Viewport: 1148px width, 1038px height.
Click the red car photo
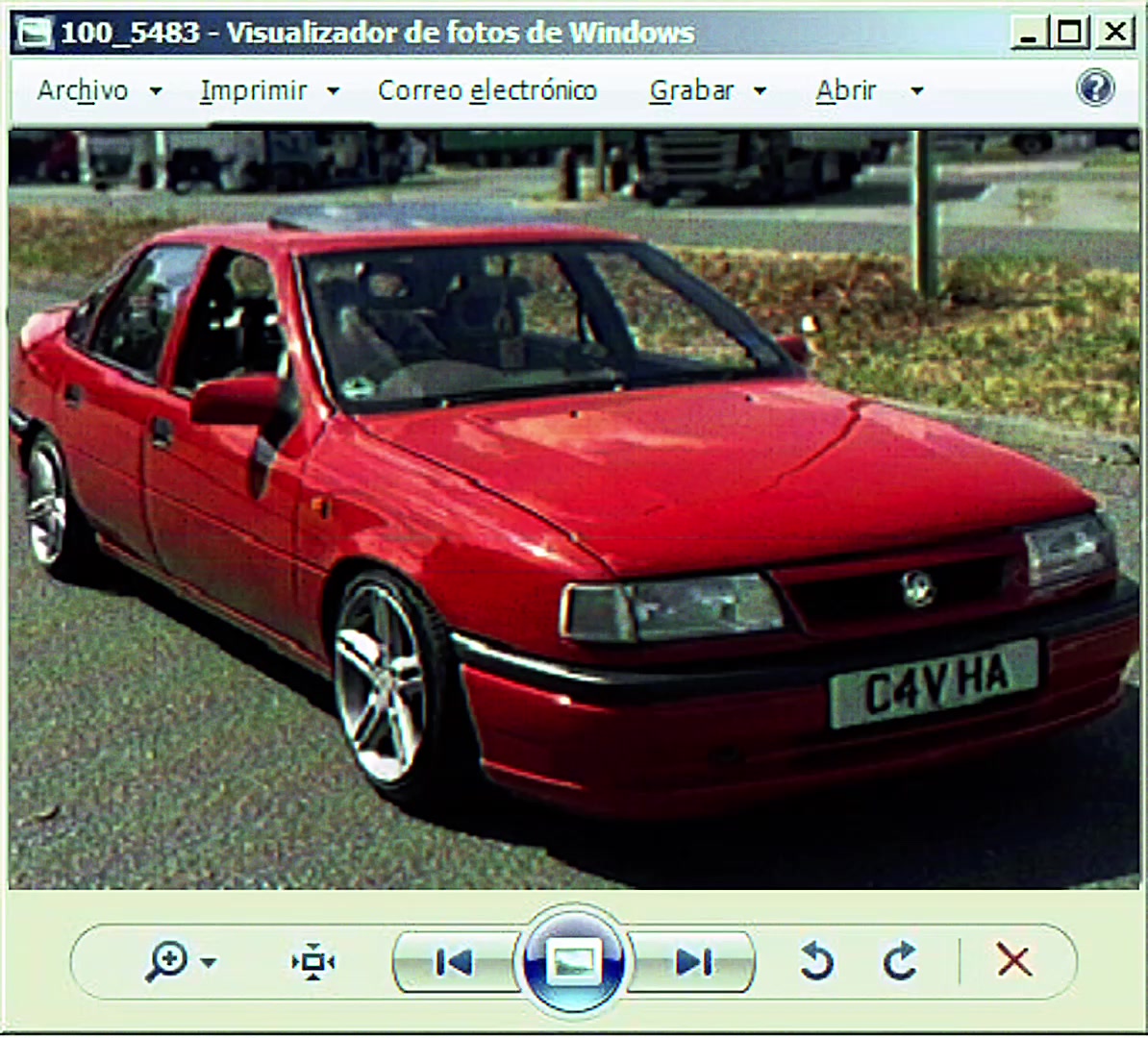tap(574, 509)
